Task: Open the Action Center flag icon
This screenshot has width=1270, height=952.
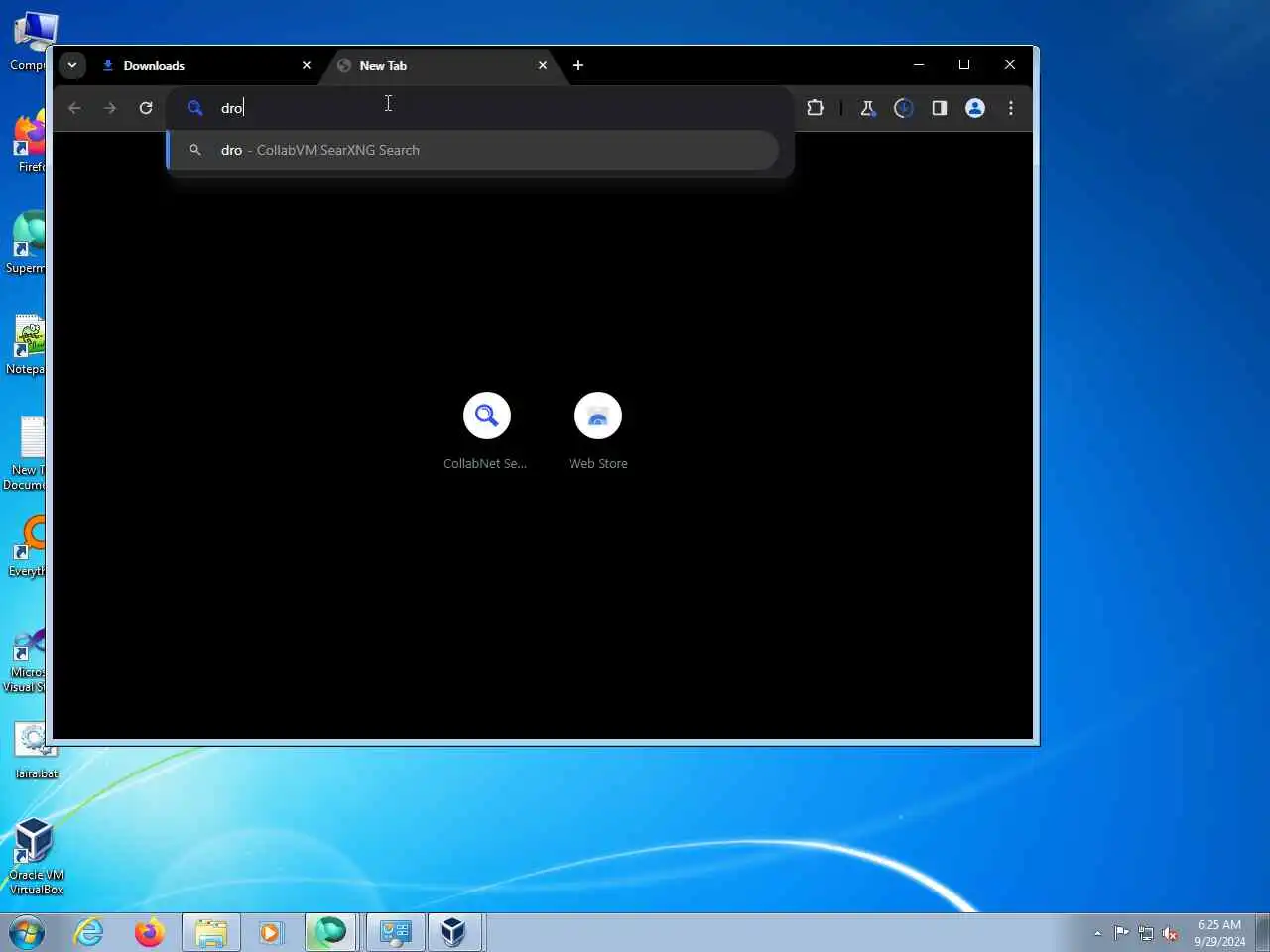Action: coord(1121,932)
